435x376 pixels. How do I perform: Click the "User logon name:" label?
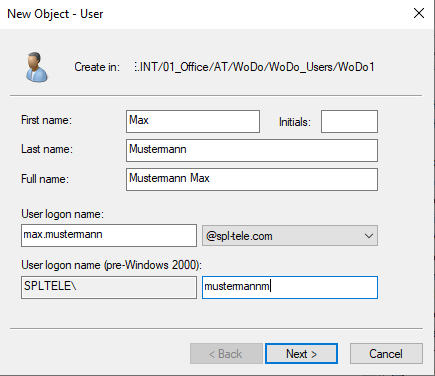(62, 214)
